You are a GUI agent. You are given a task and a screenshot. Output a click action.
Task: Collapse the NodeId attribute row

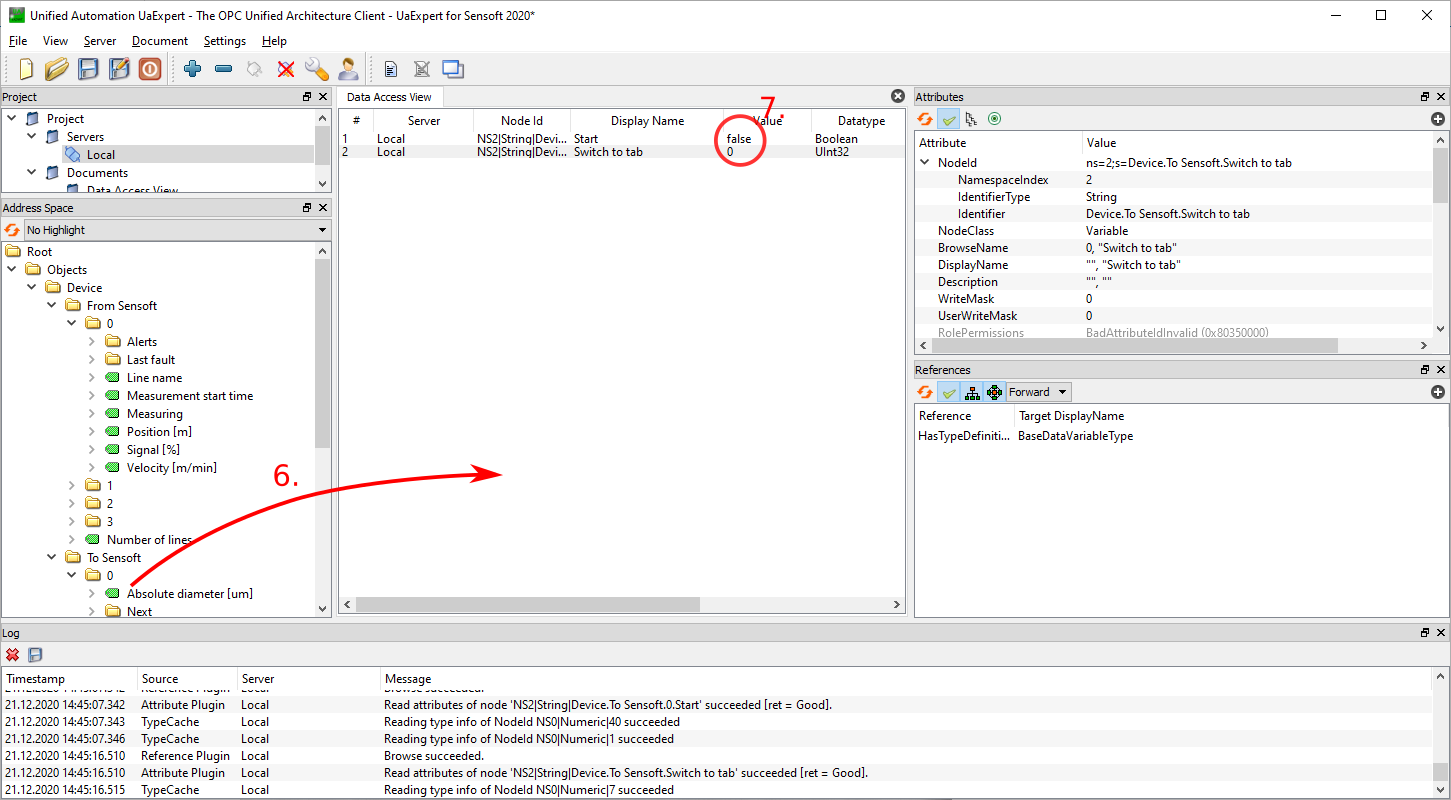click(925, 162)
